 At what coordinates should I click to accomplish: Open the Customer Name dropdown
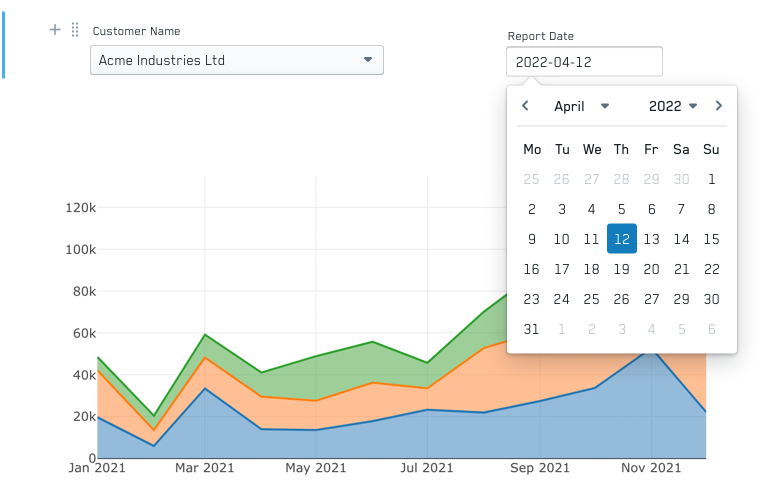click(237, 60)
